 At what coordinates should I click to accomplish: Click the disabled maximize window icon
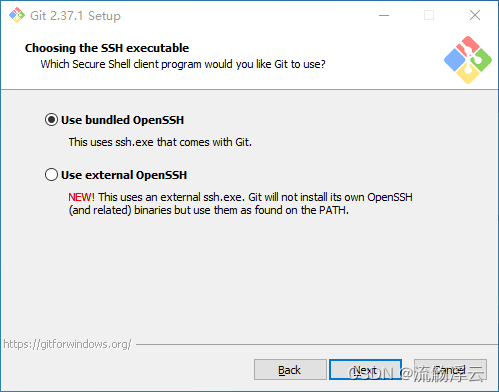point(429,15)
